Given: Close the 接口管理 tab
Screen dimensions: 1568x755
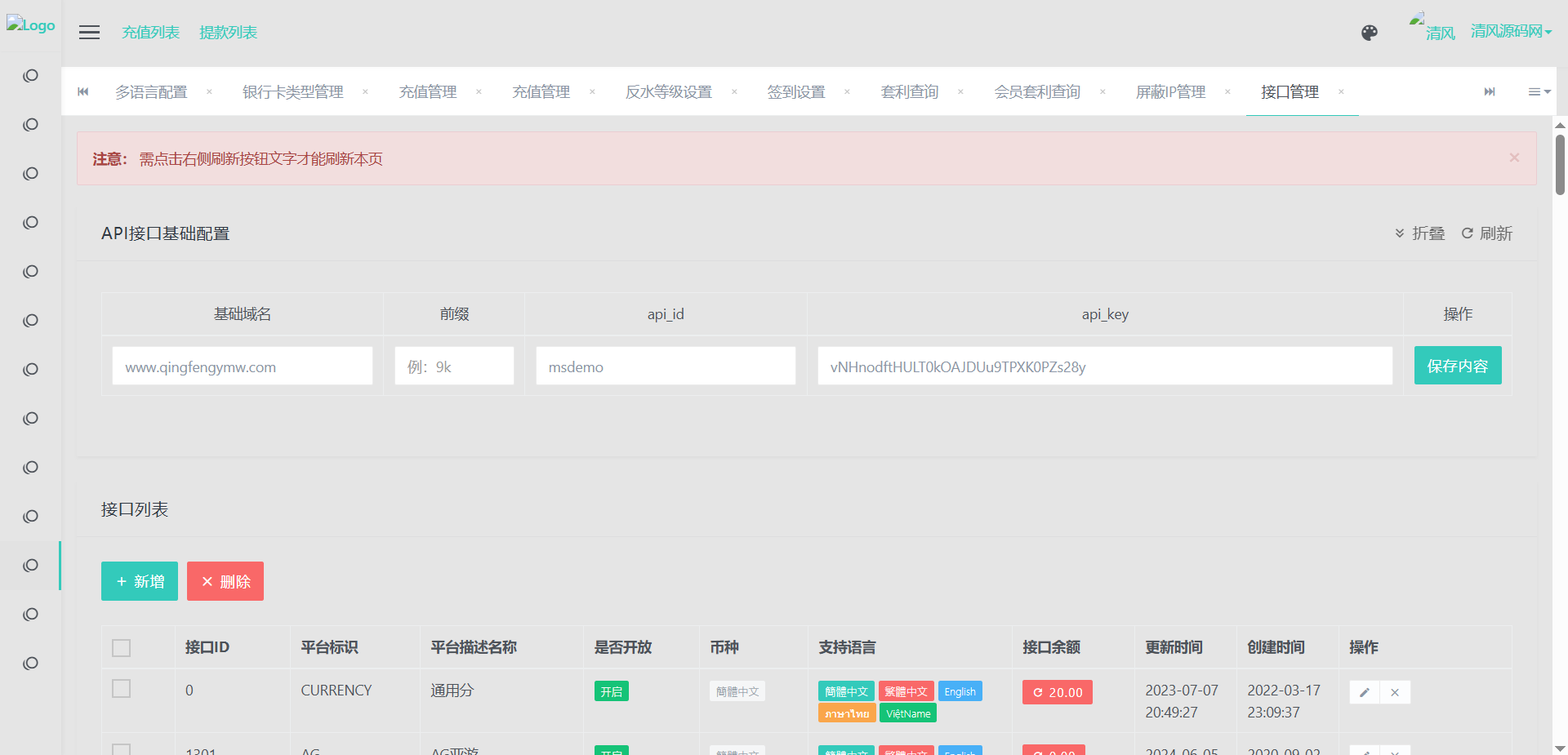Looking at the screenshot, I should (x=1341, y=92).
